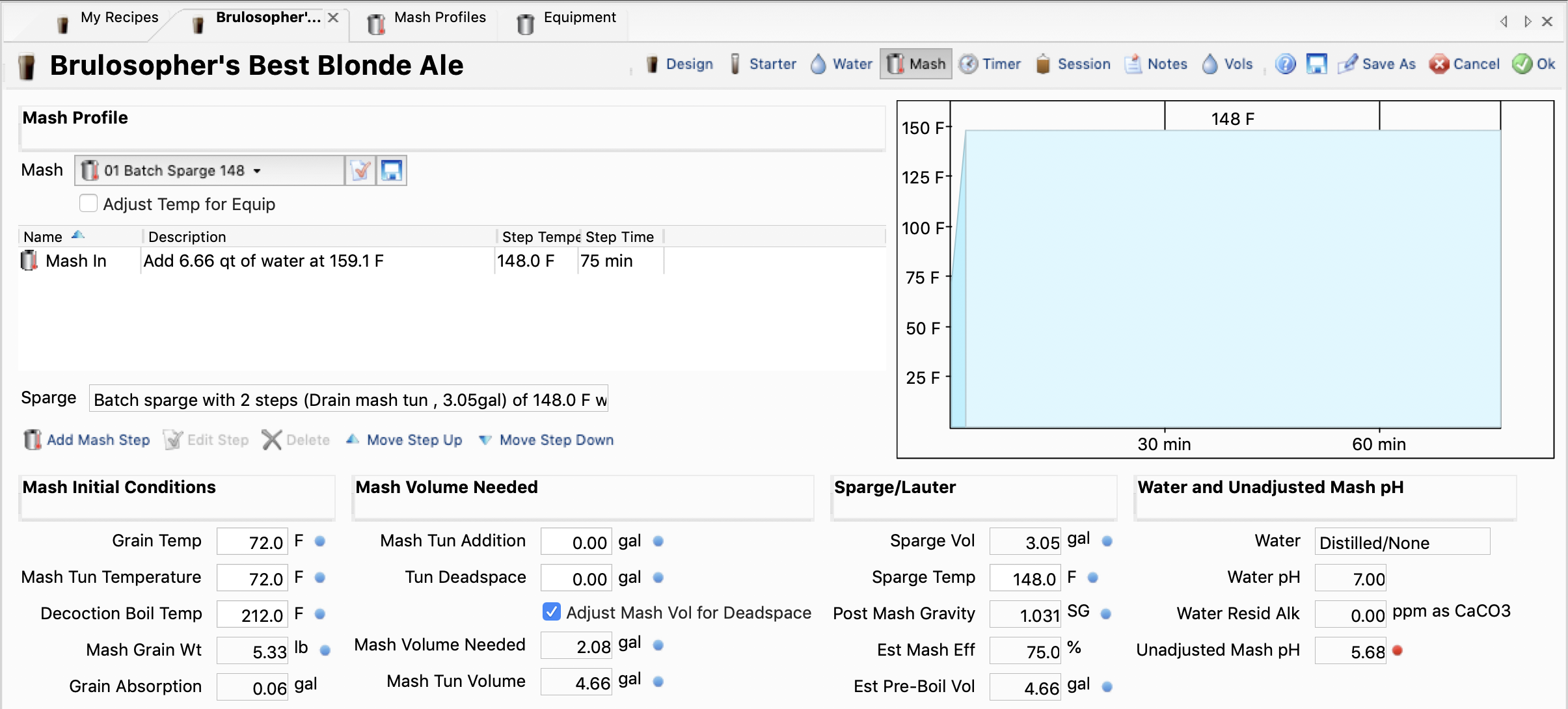Click the Water pH field
The image size is (1568, 709).
click(1351, 578)
